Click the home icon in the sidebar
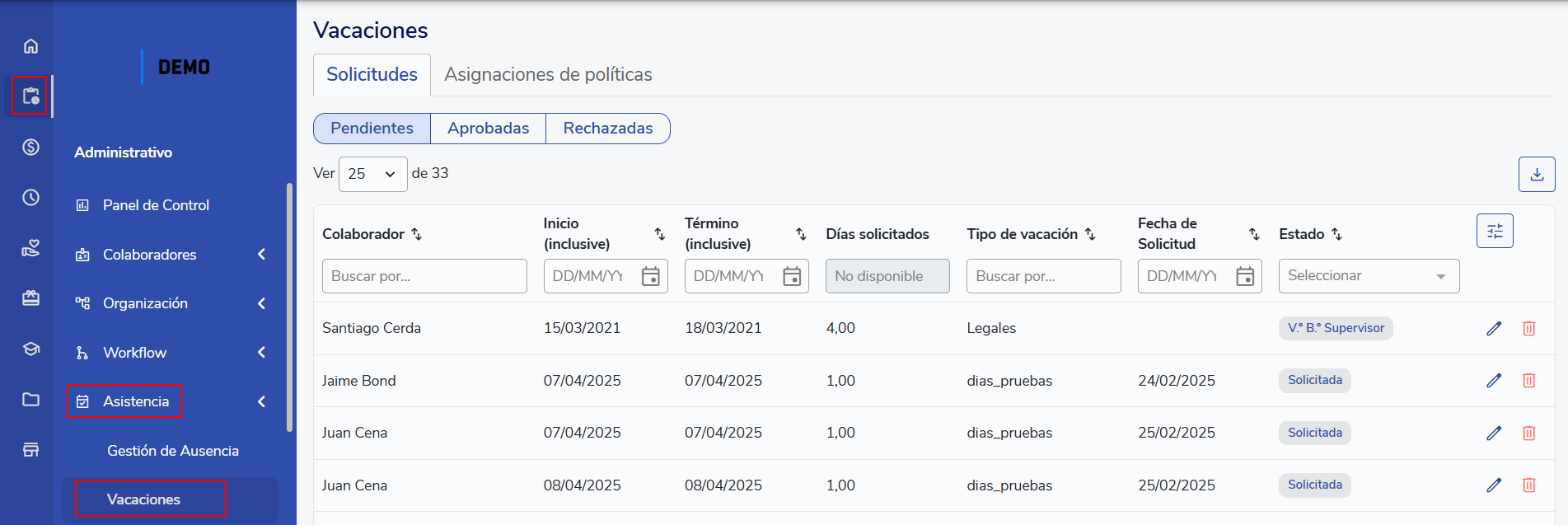This screenshot has height=525, width=1568. (x=30, y=46)
